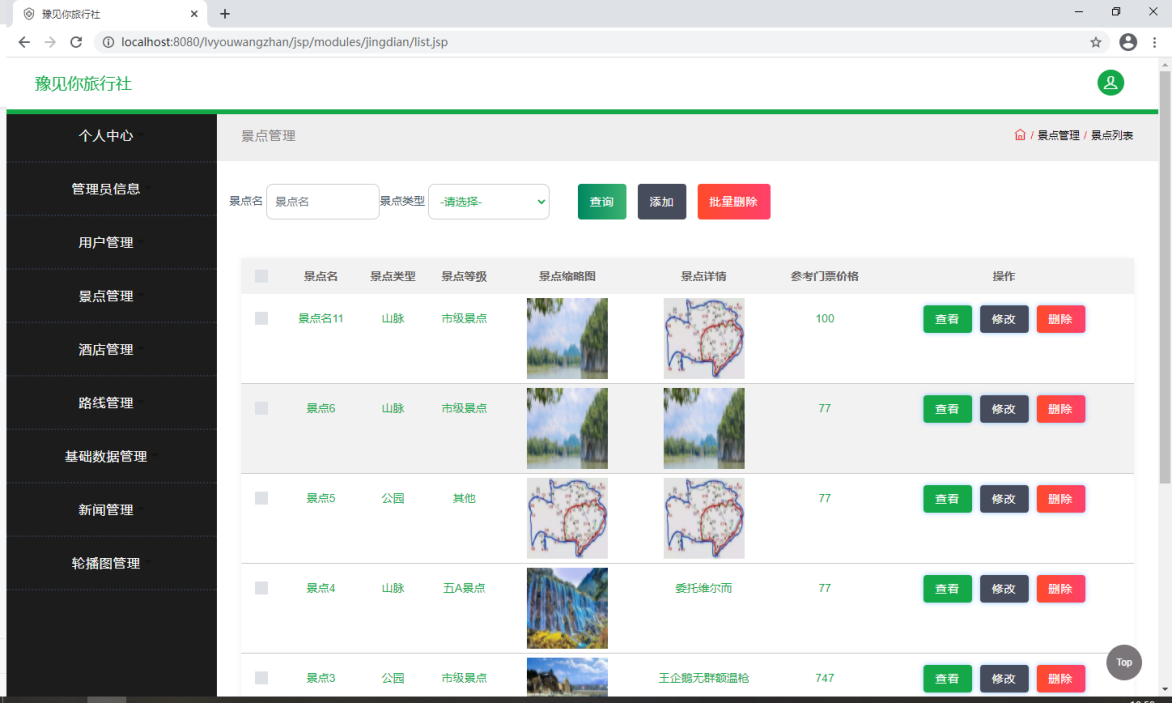Open the 景点类型 dropdown
This screenshot has height=703, width=1172.
(x=489, y=202)
